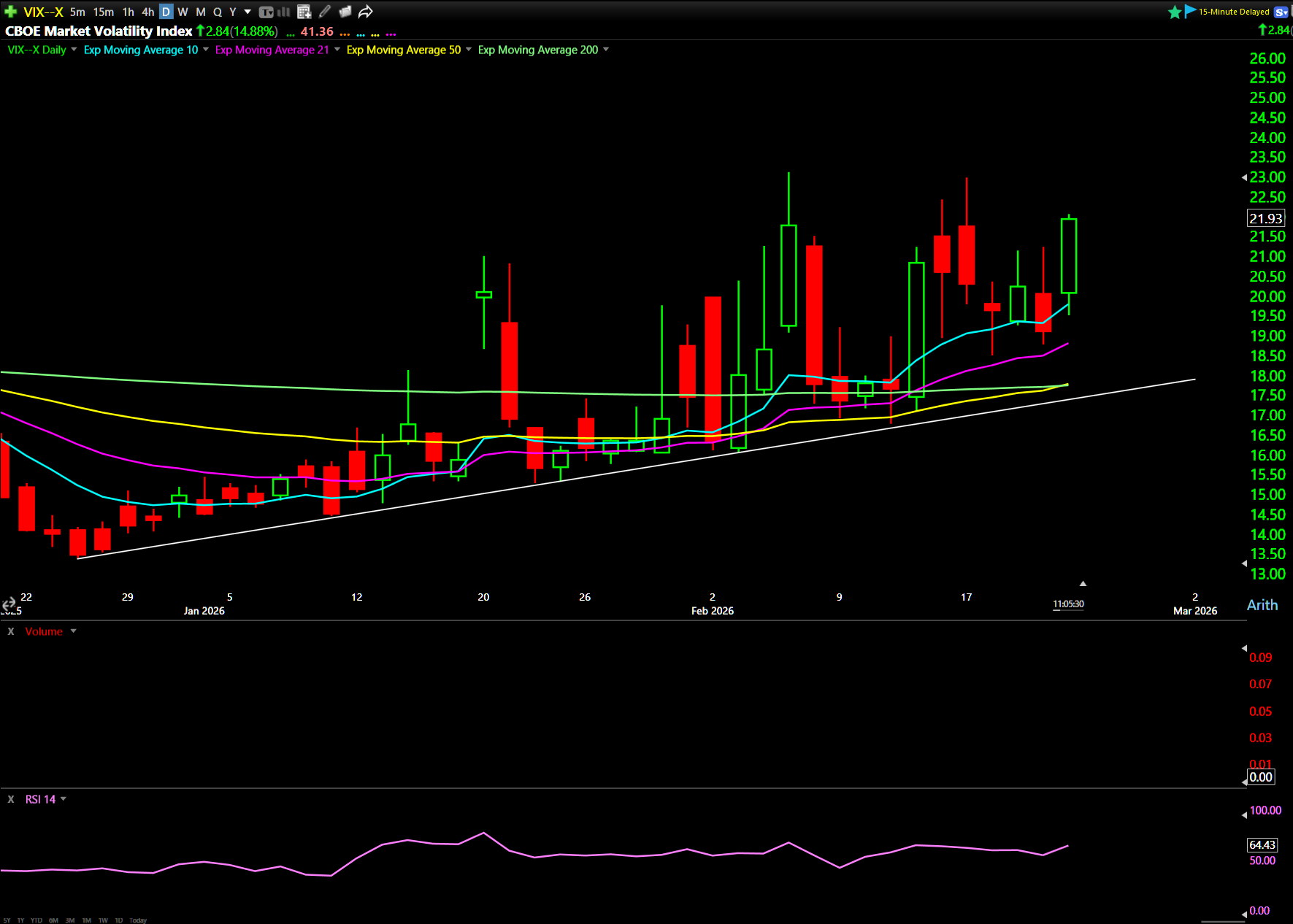Open the Exp Moving Average 200 menu
Screen dimensions: 1293x924
pyautogui.click(x=606, y=50)
